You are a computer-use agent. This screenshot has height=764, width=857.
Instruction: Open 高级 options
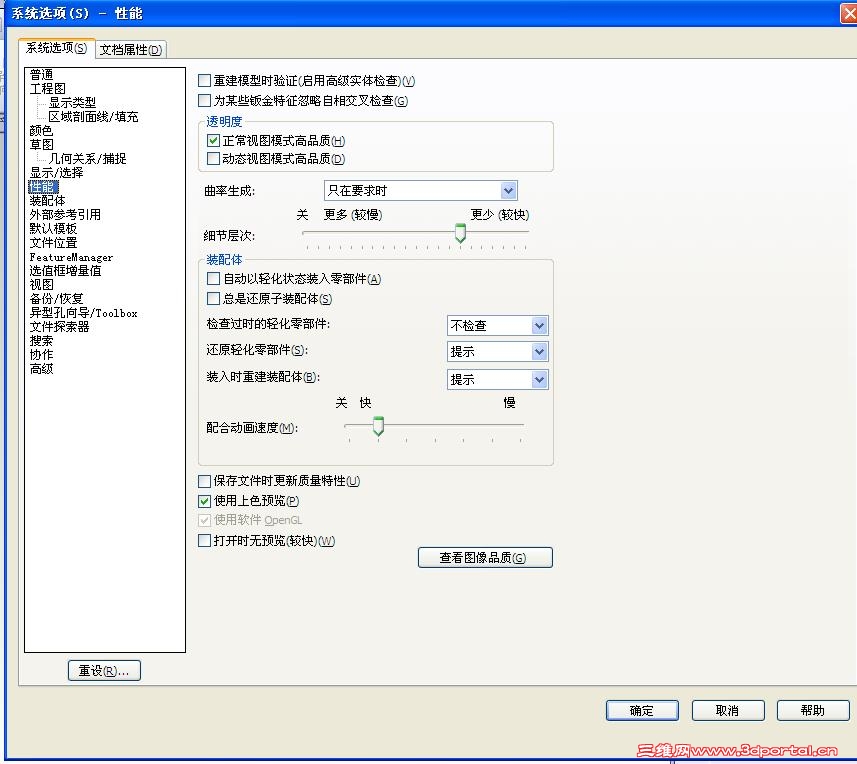click(42, 369)
